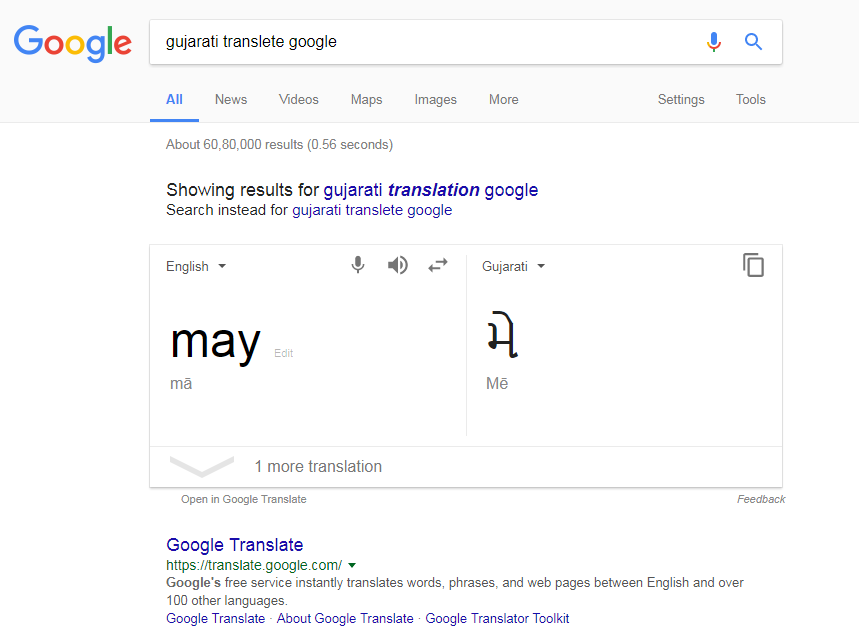Image resolution: width=859 pixels, height=644 pixels.
Task: Switch to the Images tab
Action: click(436, 100)
